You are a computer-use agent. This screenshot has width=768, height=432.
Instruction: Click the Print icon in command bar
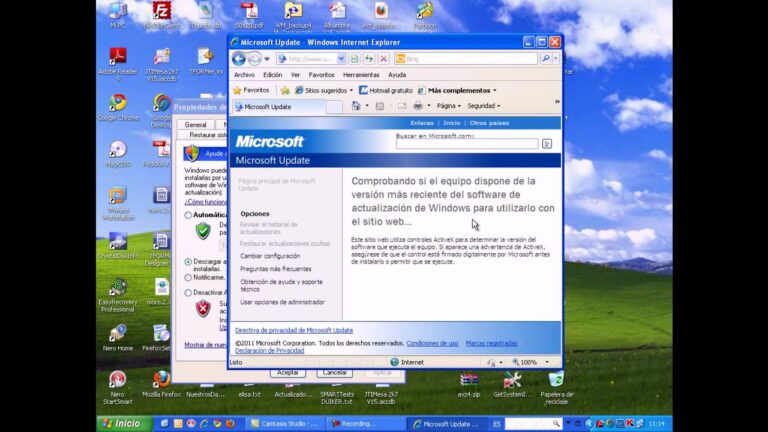(417, 106)
